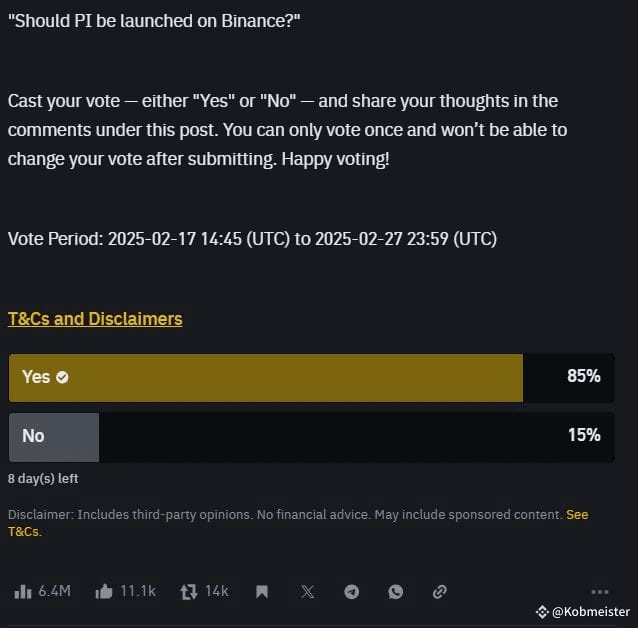Select the "Yes" poll option

[x=265, y=377]
